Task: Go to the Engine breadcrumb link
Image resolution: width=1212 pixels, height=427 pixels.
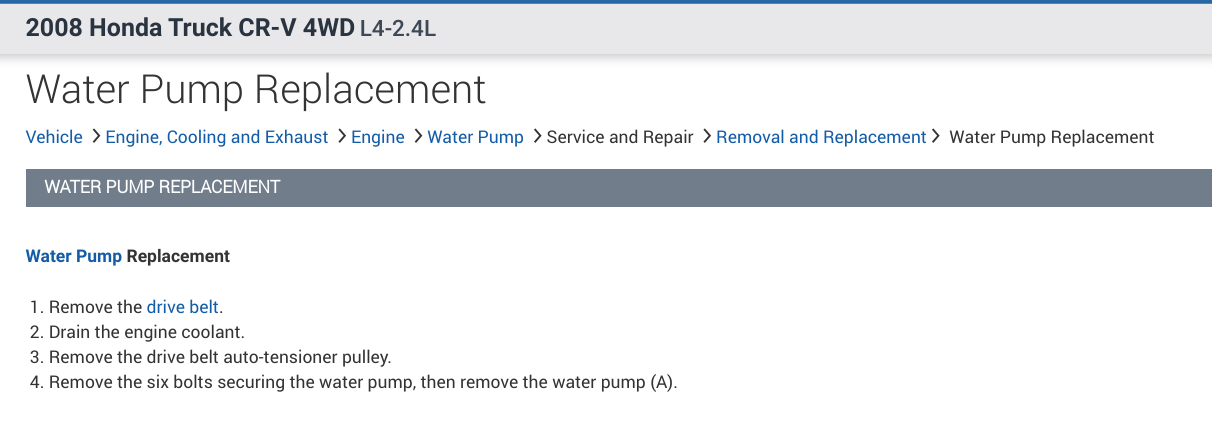Action: 378,137
